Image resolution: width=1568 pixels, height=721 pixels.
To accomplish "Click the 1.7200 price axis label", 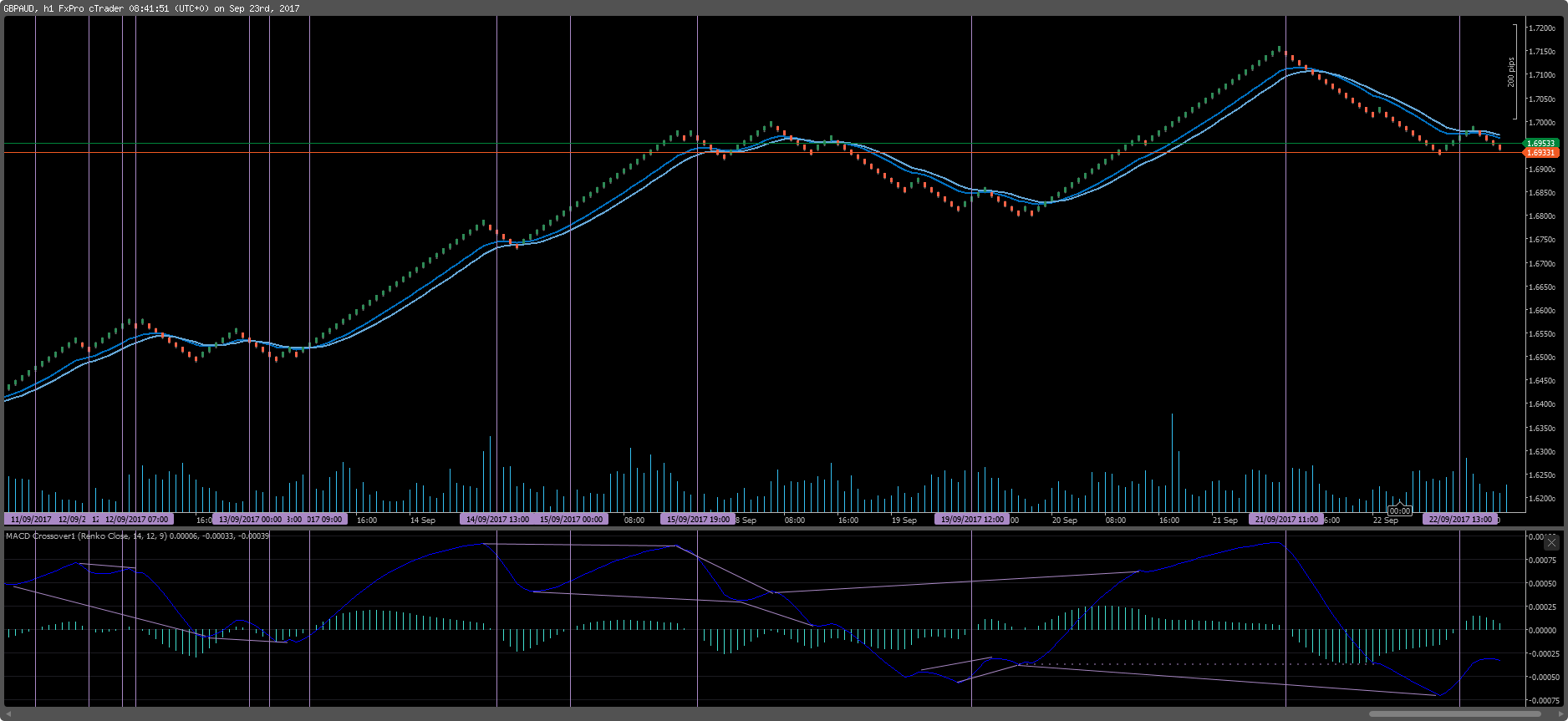I will pos(1543,28).
